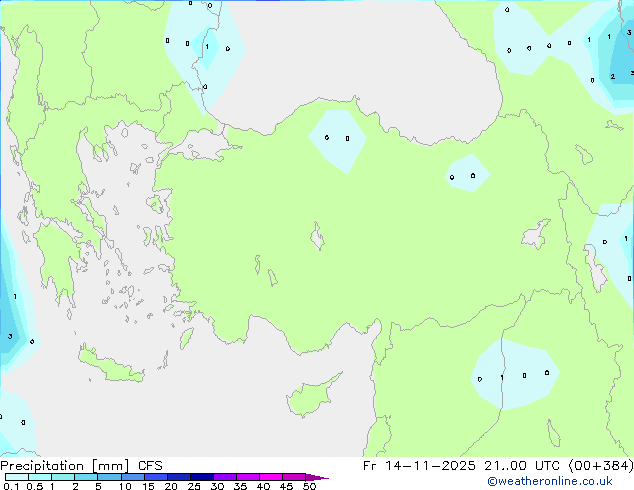Click the 0.5–1 mm legend swatch

[40, 477]
